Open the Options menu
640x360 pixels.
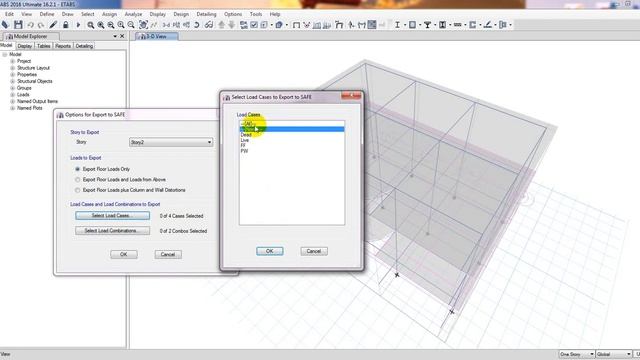[233, 14]
